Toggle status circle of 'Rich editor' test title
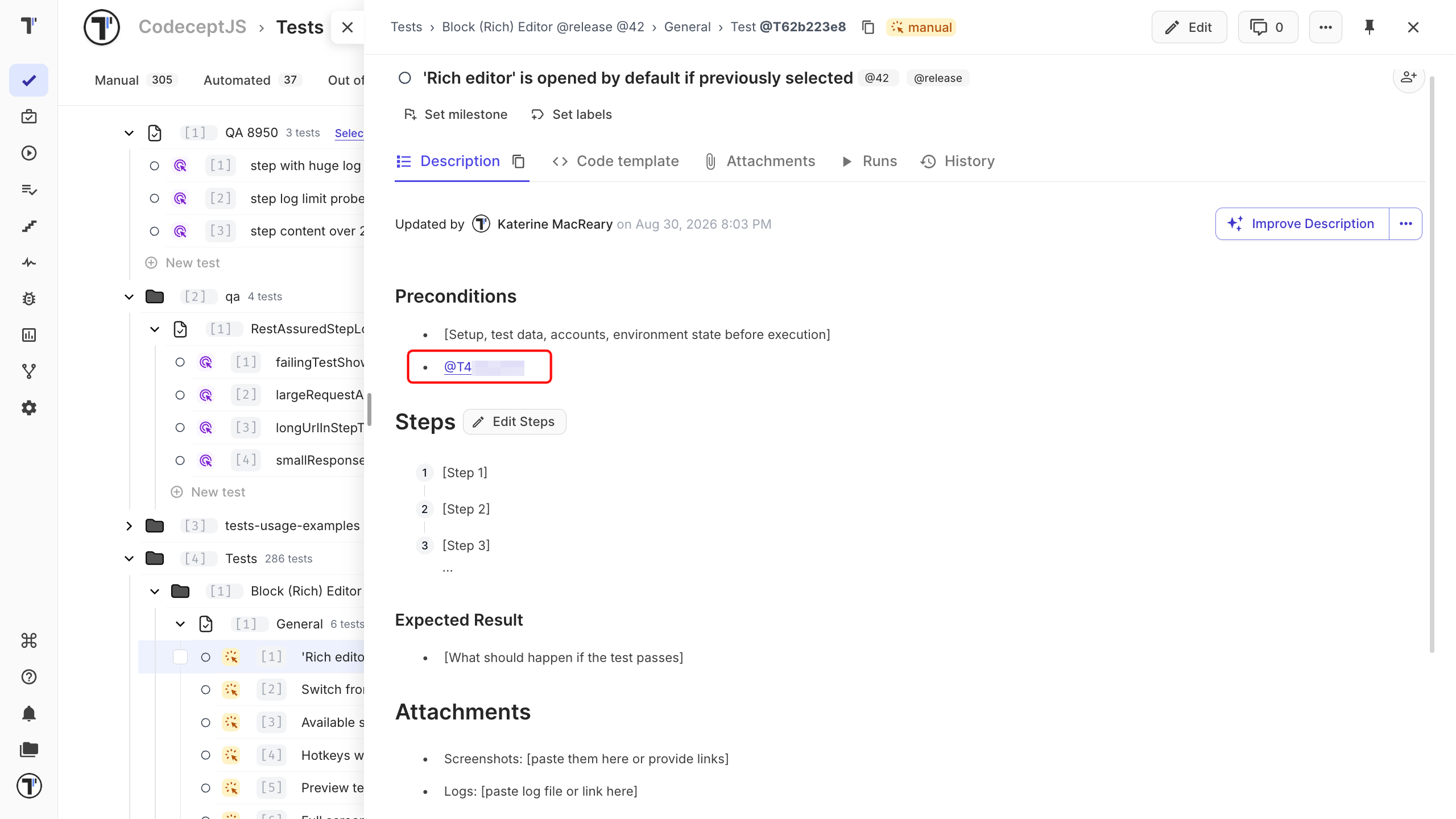 point(404,78)
